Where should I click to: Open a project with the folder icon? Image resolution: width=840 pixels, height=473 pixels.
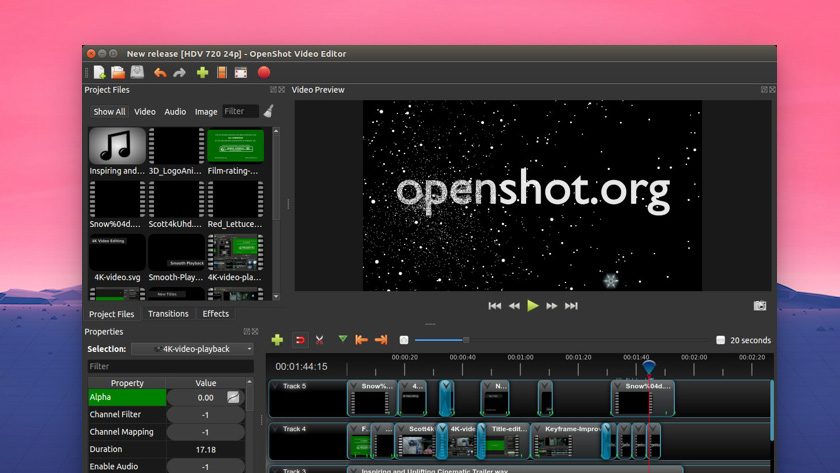point(118,72)
